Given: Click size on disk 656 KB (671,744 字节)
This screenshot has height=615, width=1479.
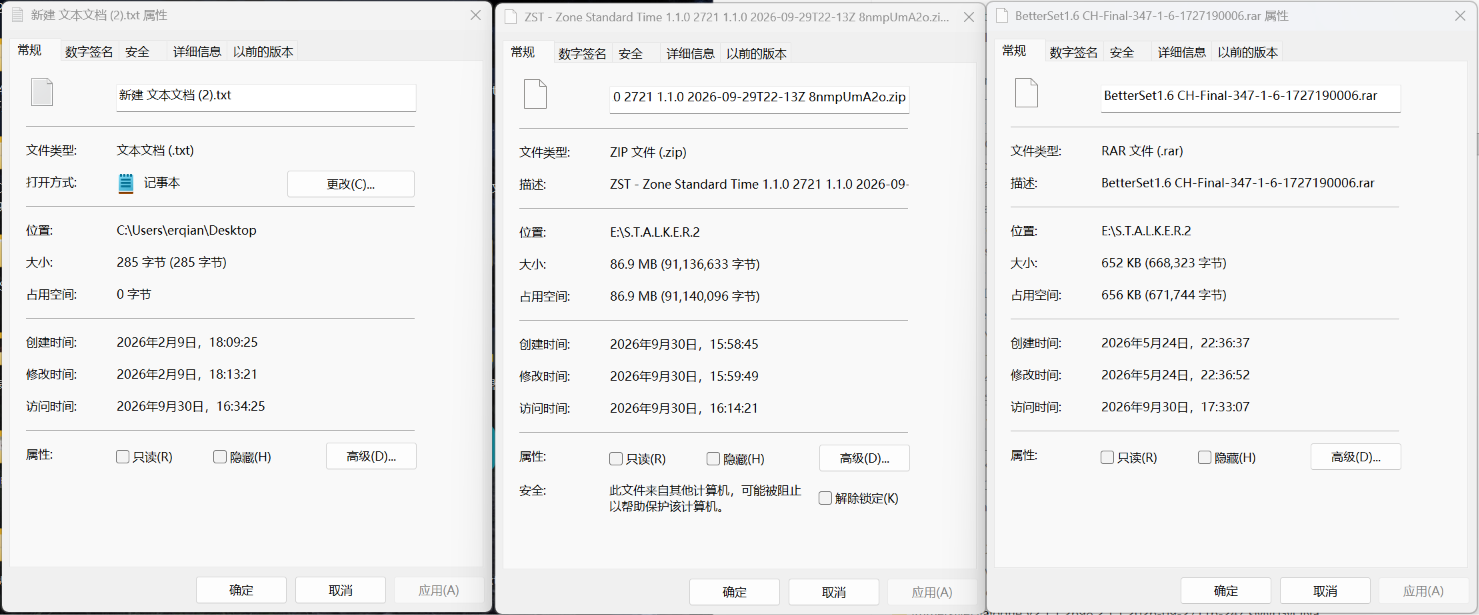Looking at the screenshot, I should tap(1164, 295).
